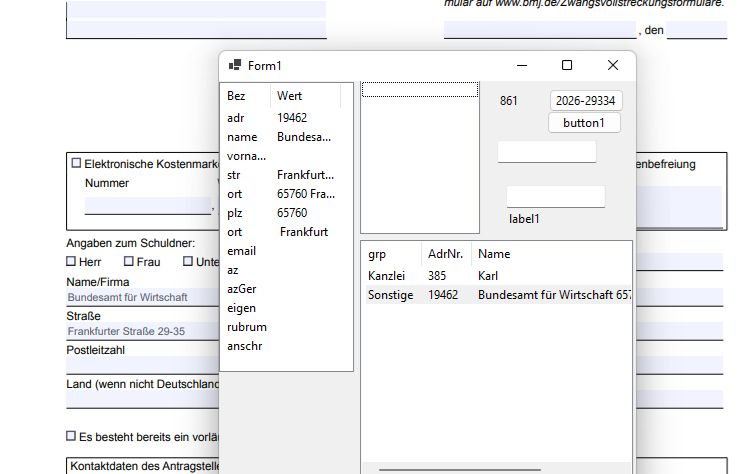Screen dimensions: 738x474
Task: Tick the 'Es besteht bereits' checkbox
Action: (x=71, y=436)
